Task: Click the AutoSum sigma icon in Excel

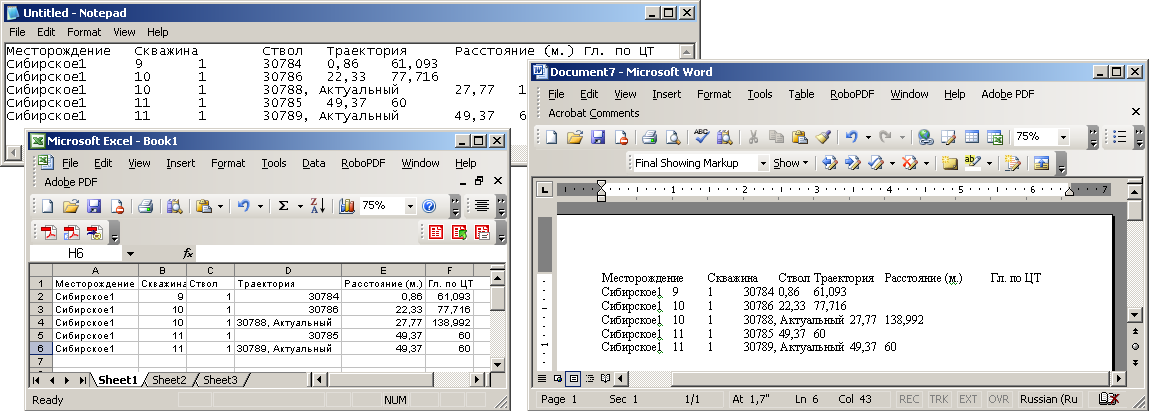Action: tap(283, 206)
